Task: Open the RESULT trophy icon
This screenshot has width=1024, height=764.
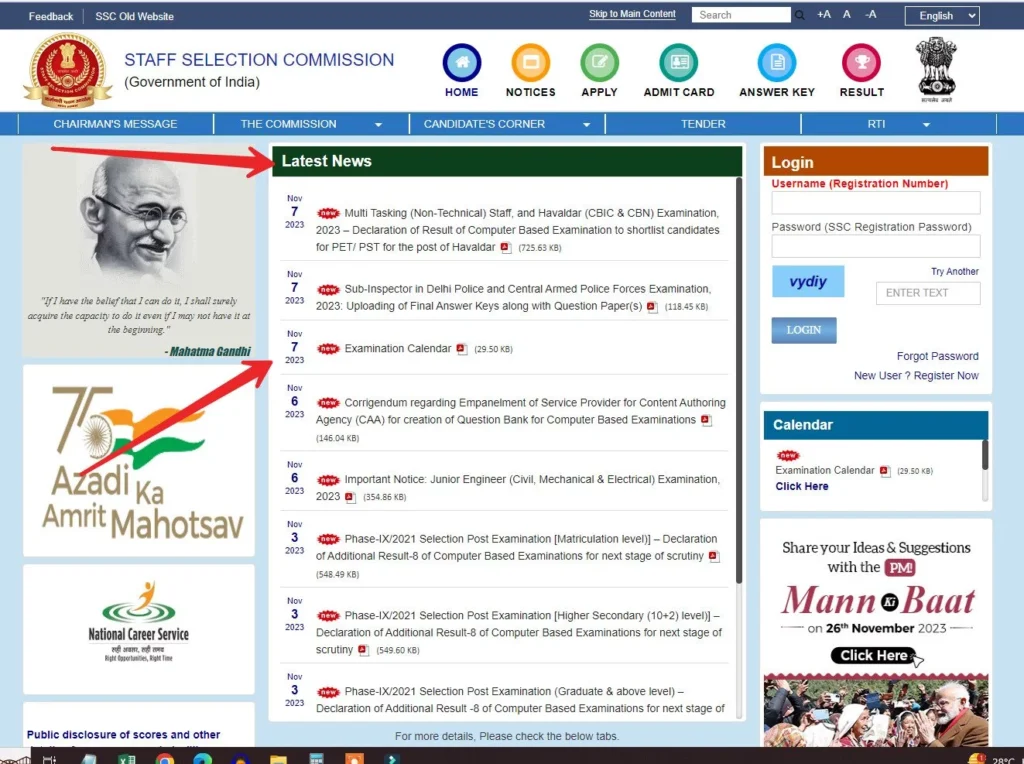Action: point(861,63)
